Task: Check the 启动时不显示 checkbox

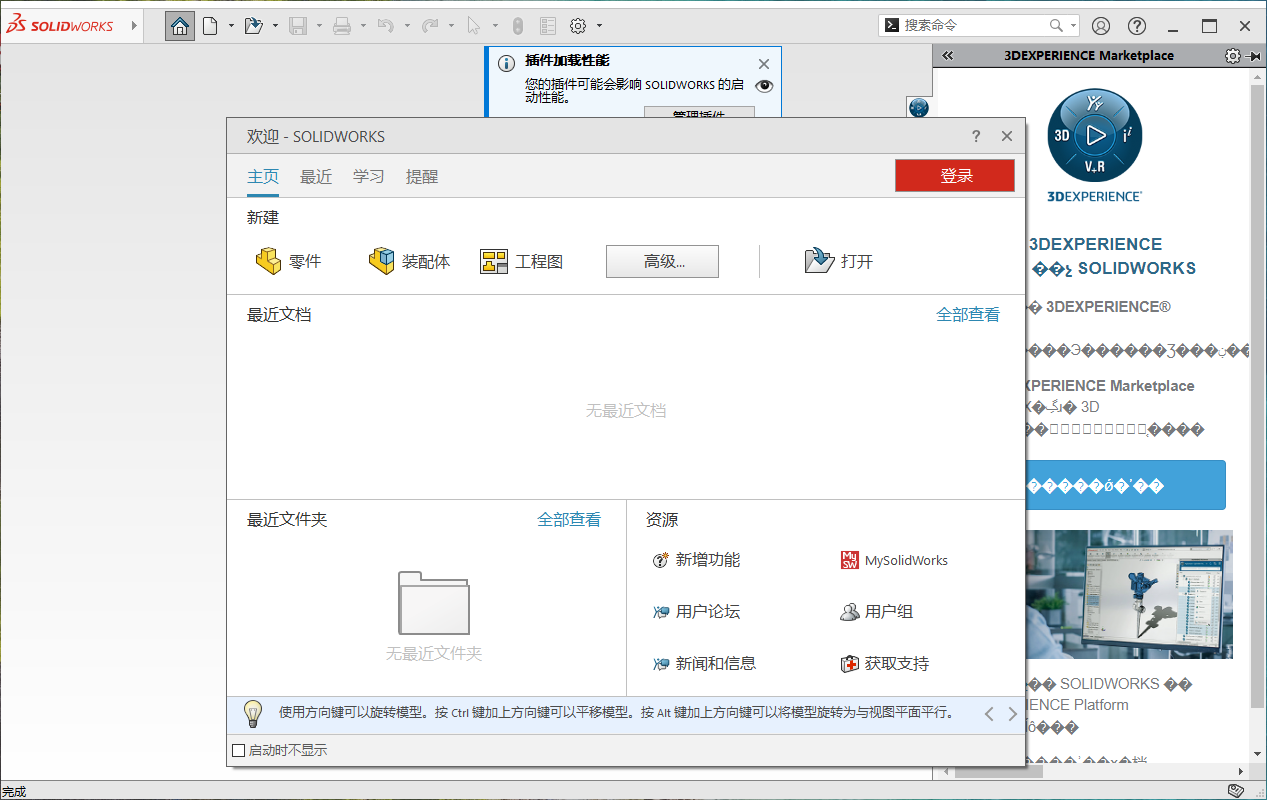Action: point(238,749)
